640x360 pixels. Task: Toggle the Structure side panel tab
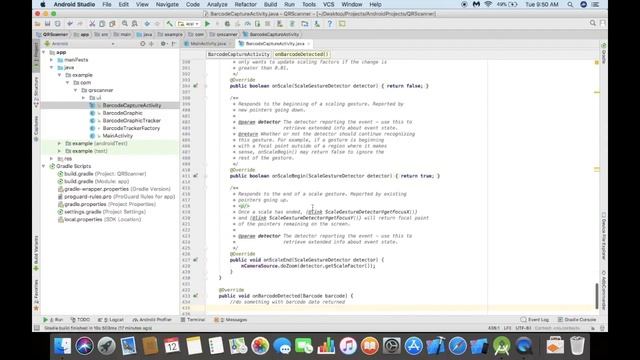36,92
